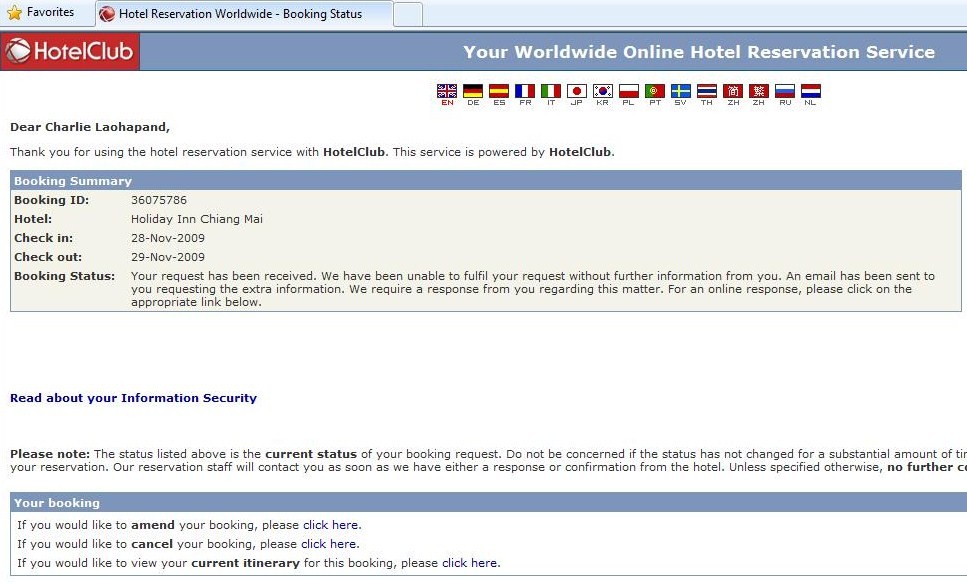The height and width of the screenshot is (583, 967).
Task: Click the Check in label
Action: click(x=43, y=238)
